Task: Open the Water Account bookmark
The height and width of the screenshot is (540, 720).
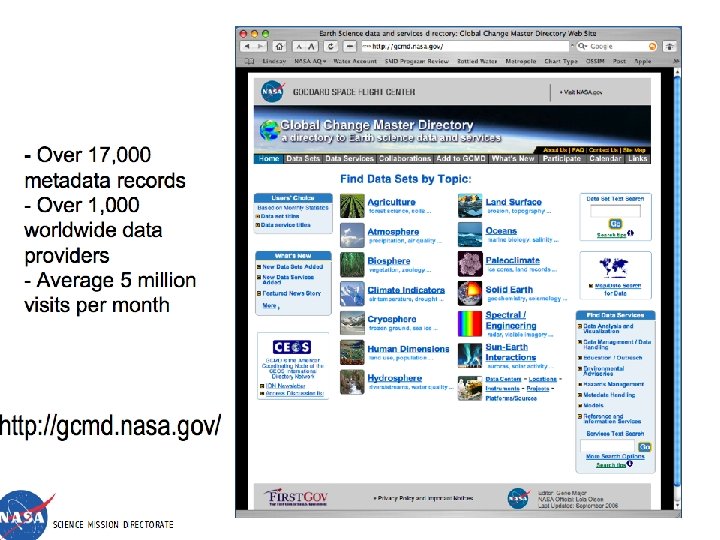Action: 354,61
